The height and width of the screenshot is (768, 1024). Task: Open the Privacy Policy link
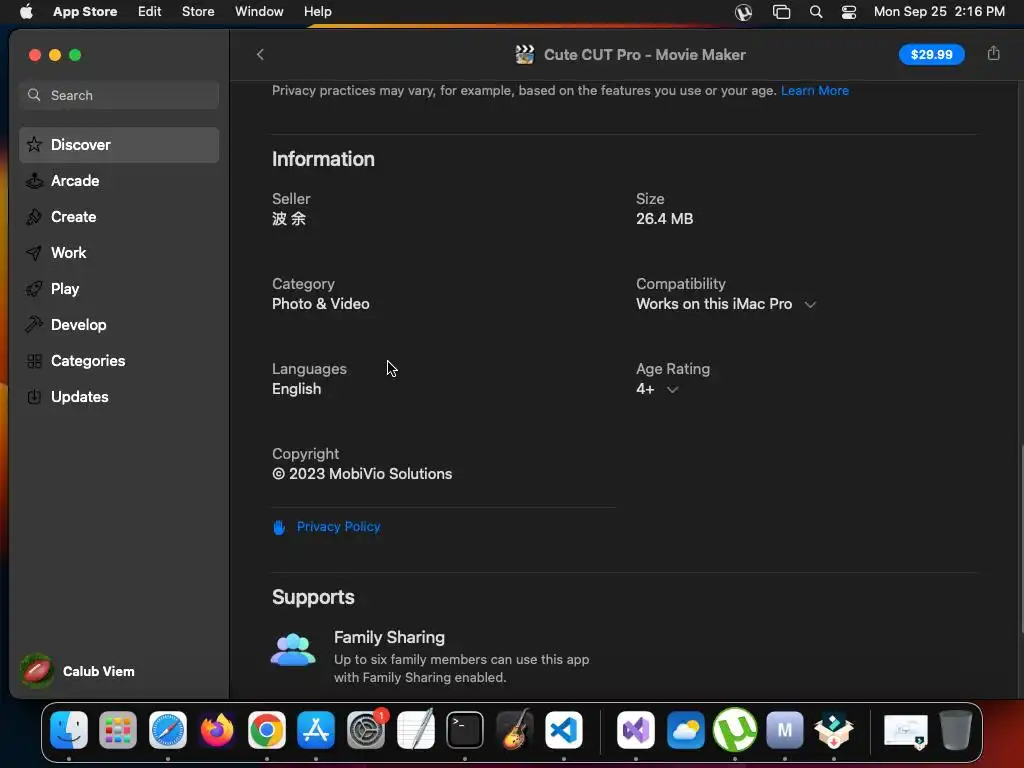coord(338,527)
